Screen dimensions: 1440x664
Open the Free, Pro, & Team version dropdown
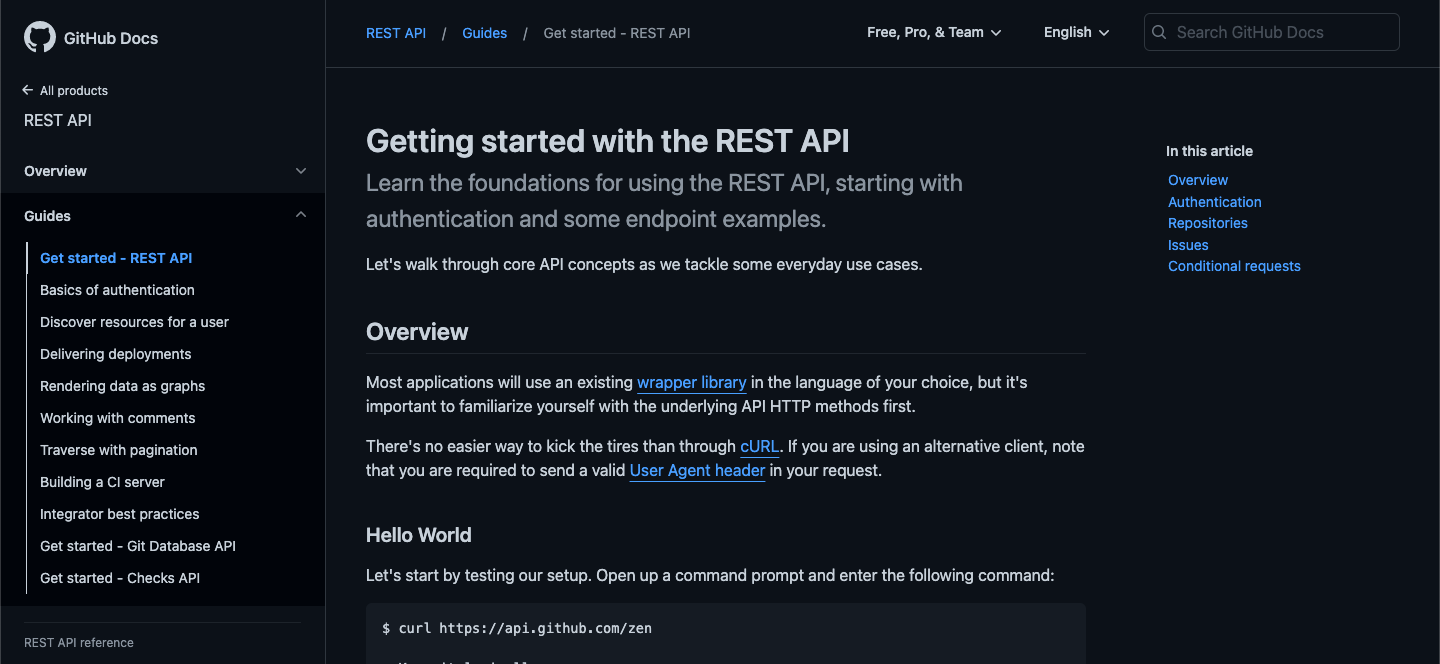tap(934, 32)
